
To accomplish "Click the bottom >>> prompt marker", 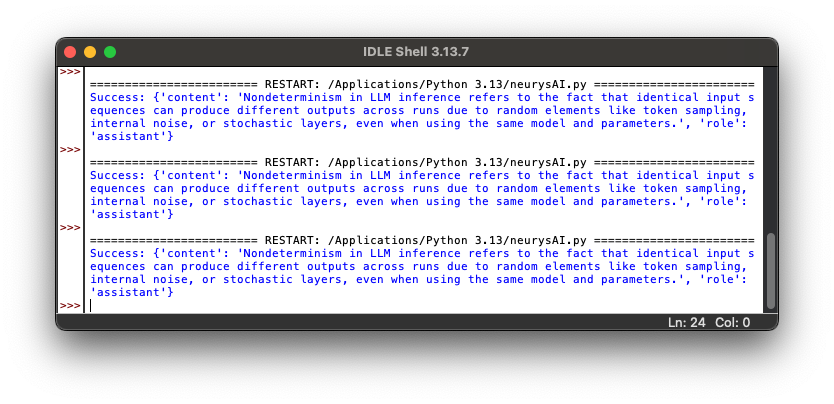I will tap(69, 306).
